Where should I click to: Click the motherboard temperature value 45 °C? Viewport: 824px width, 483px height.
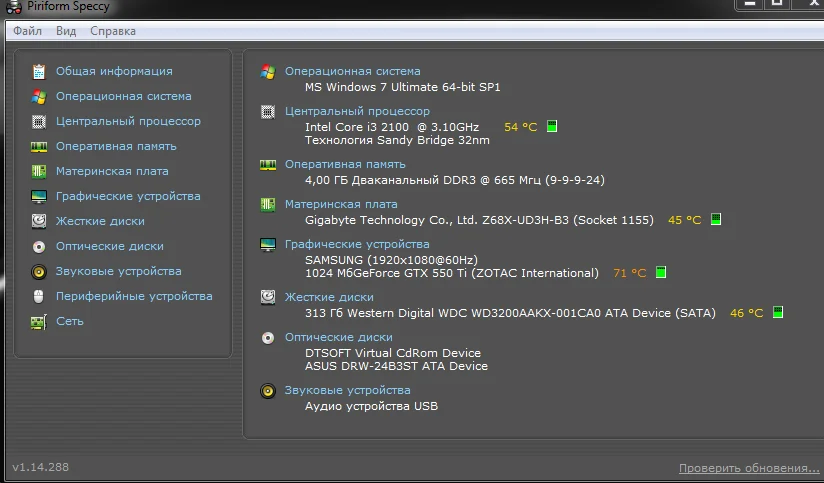coord(685,220)
